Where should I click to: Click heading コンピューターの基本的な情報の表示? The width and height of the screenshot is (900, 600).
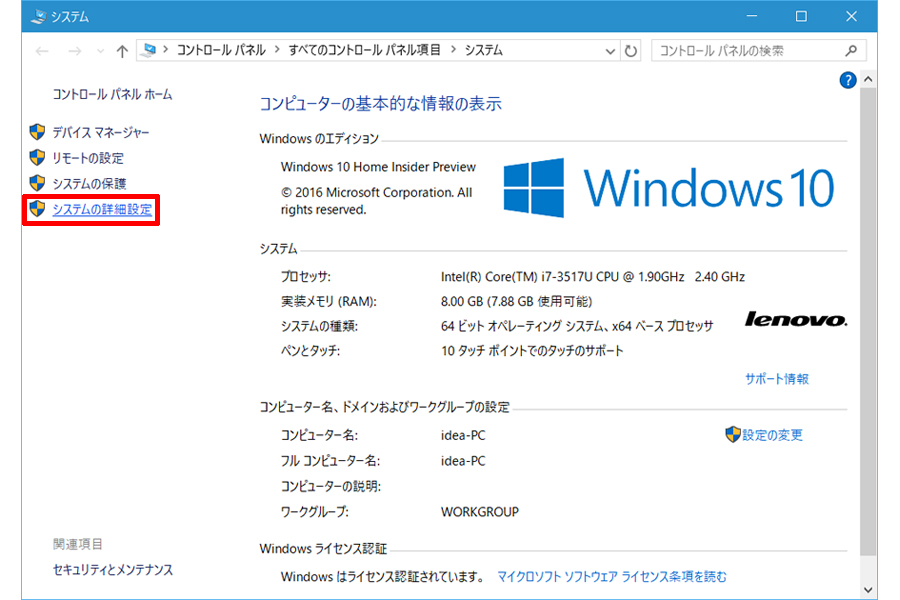381,103
